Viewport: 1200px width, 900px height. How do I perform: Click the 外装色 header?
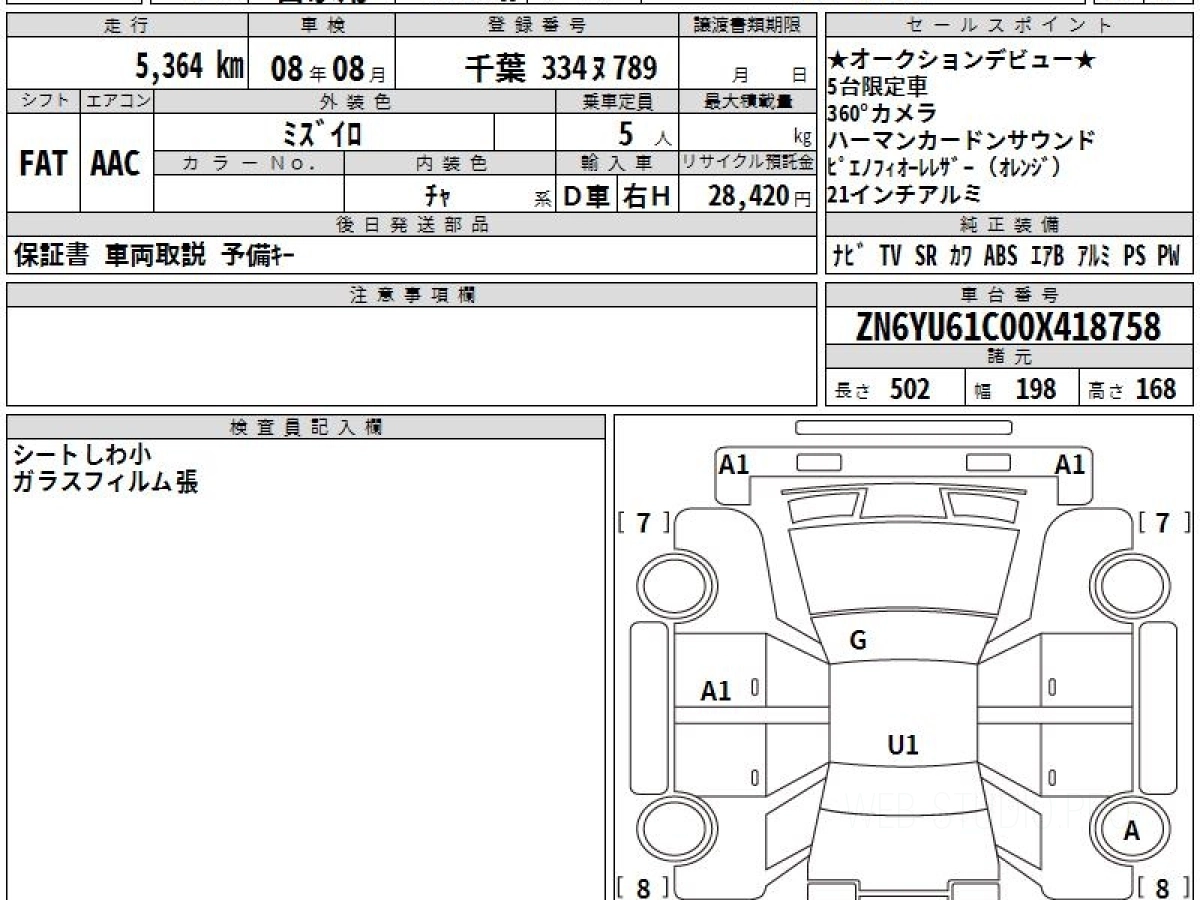pyautogui.click(x=355, y=101)
